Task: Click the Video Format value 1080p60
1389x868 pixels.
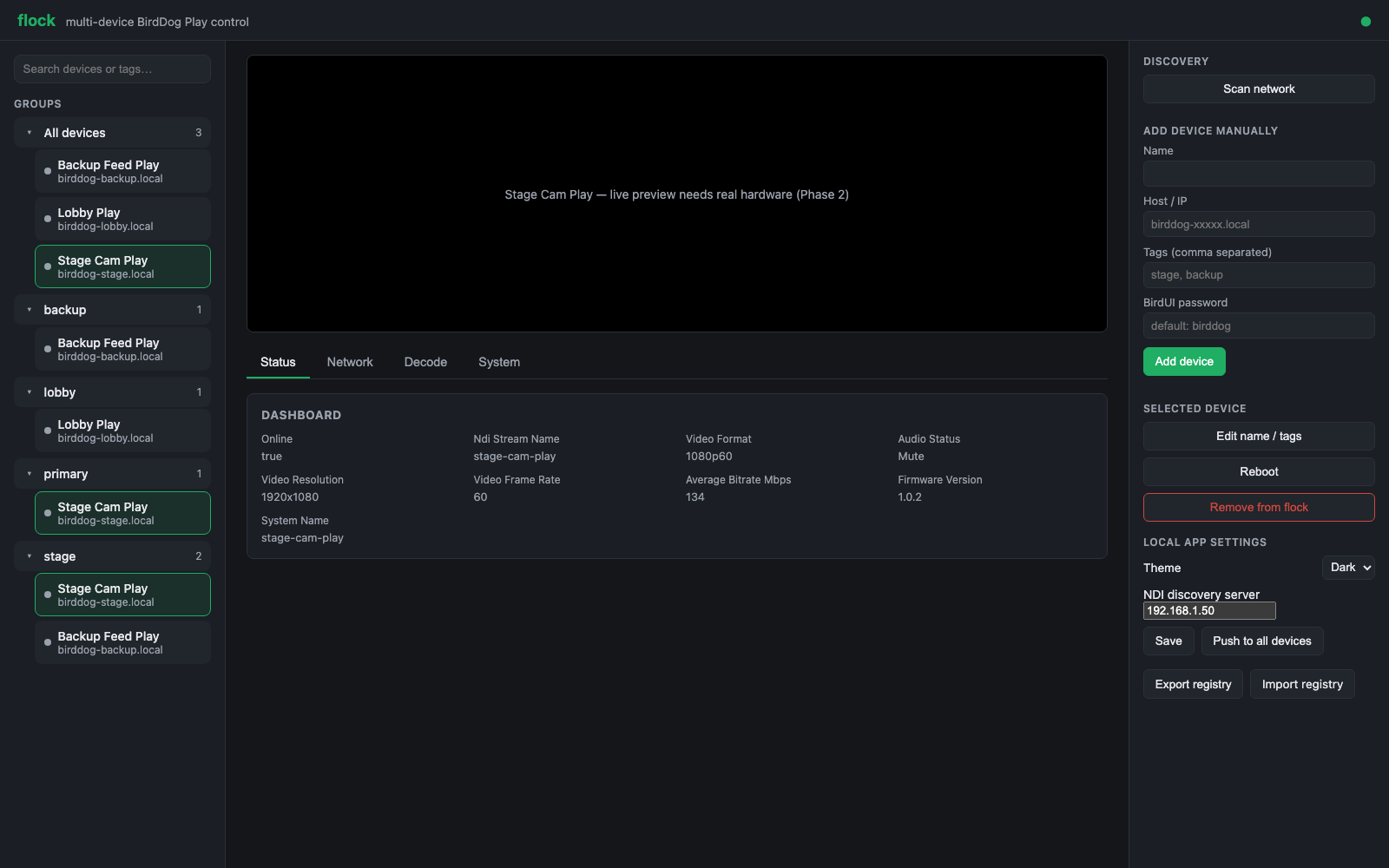Action: pos(709,457)
